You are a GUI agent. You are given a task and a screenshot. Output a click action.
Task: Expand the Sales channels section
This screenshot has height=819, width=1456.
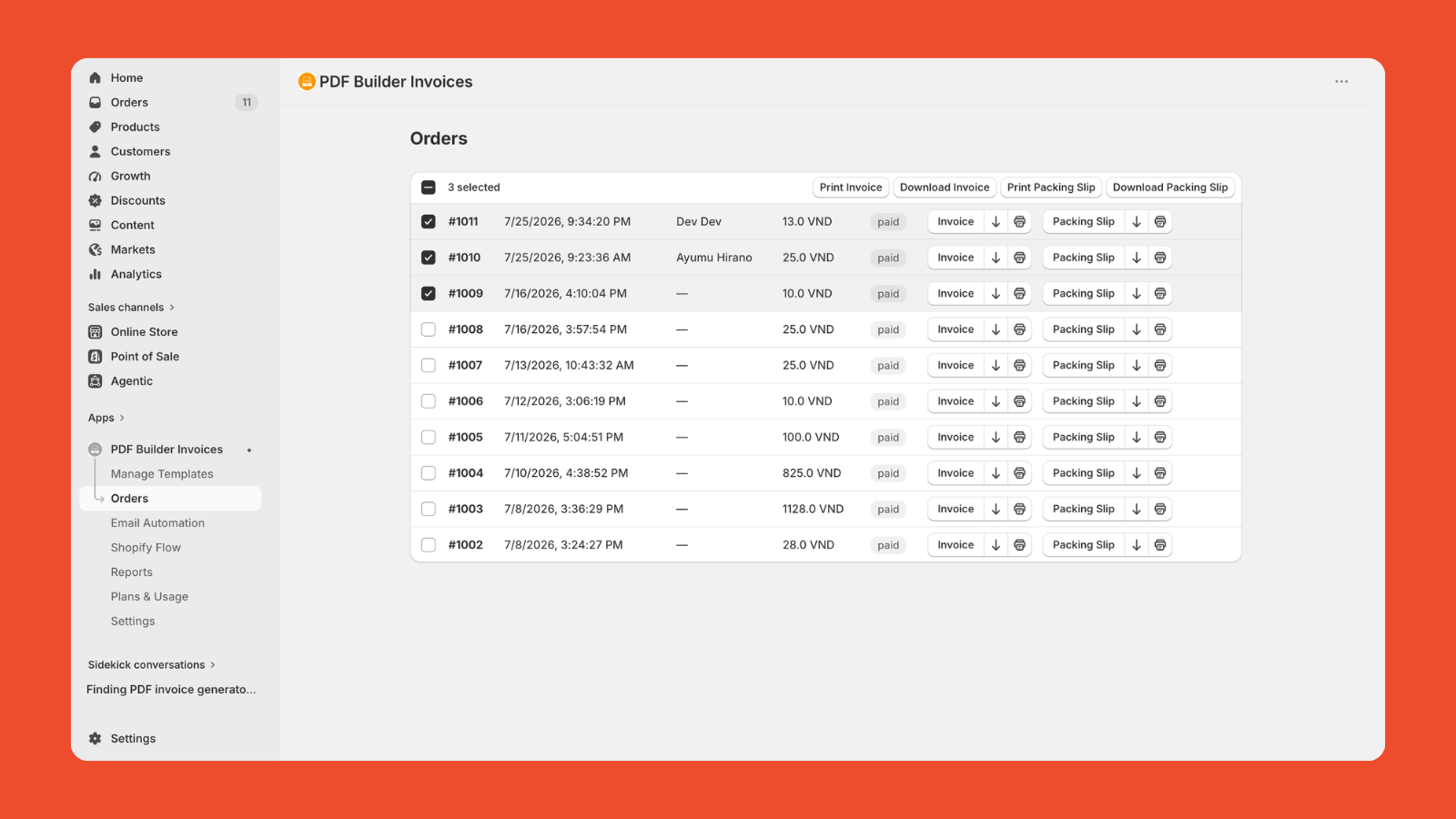click(132, 308)
